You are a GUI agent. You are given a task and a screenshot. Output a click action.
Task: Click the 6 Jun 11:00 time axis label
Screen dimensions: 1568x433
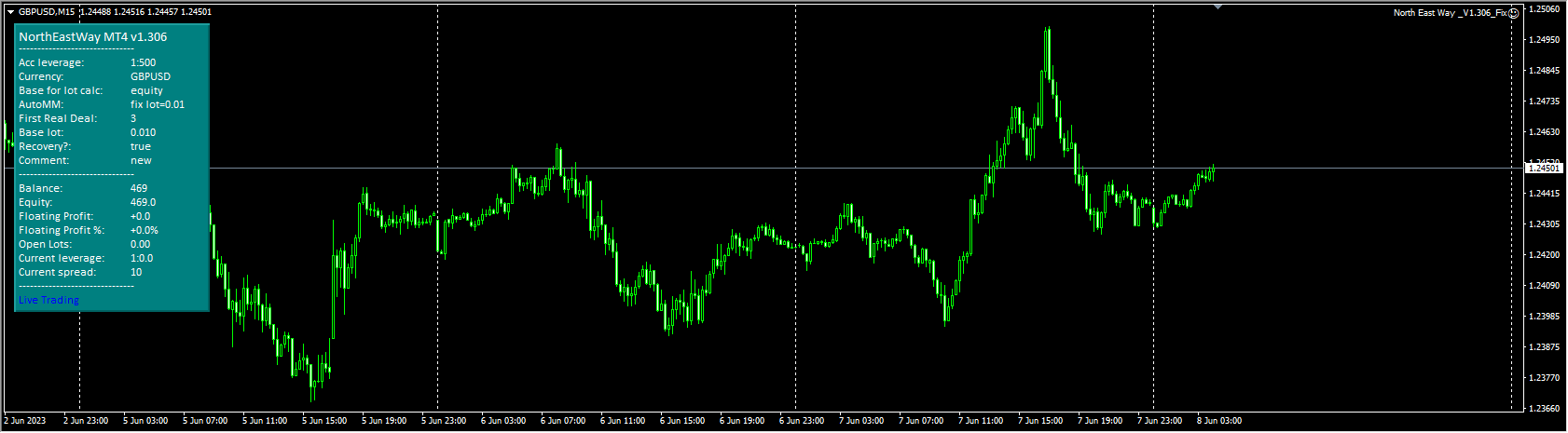(x=623, y=421)
